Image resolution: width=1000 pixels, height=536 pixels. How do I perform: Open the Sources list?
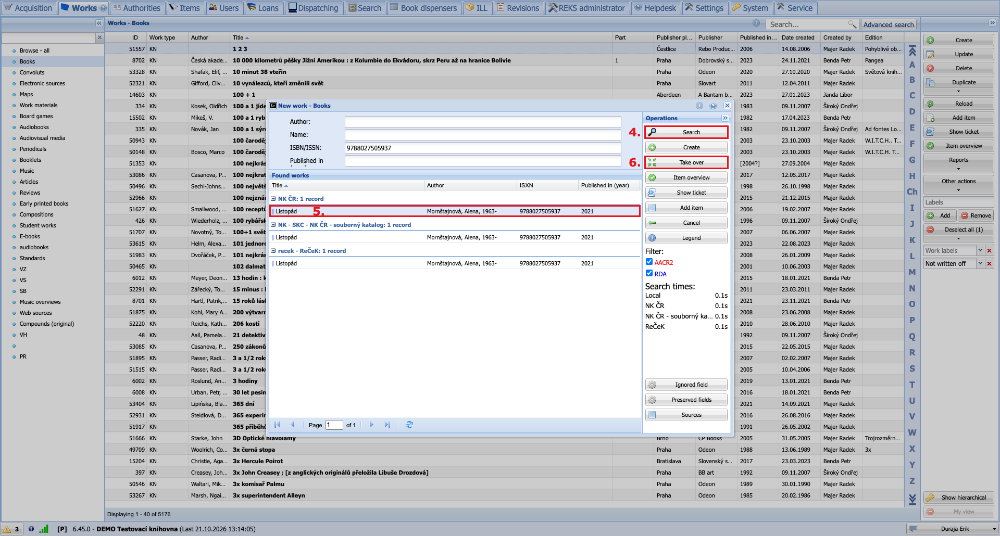686,415
